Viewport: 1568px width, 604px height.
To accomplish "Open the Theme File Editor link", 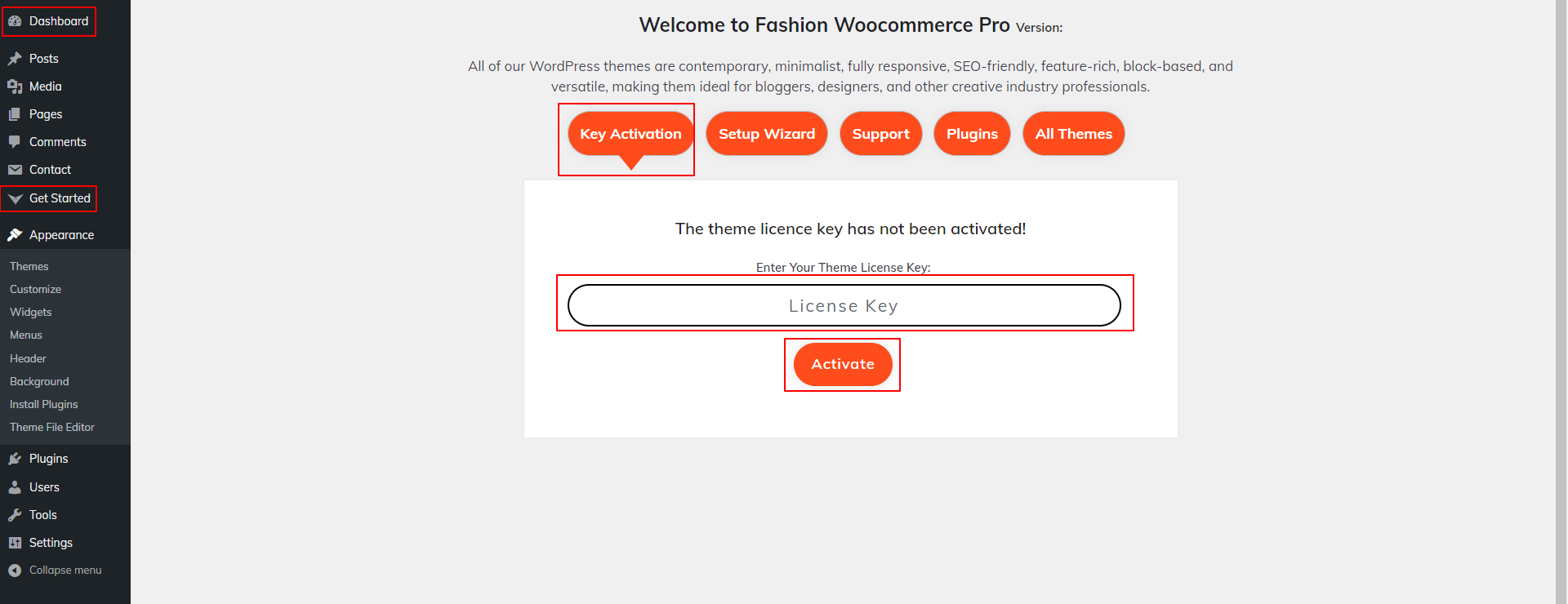I will pos(52,427).
